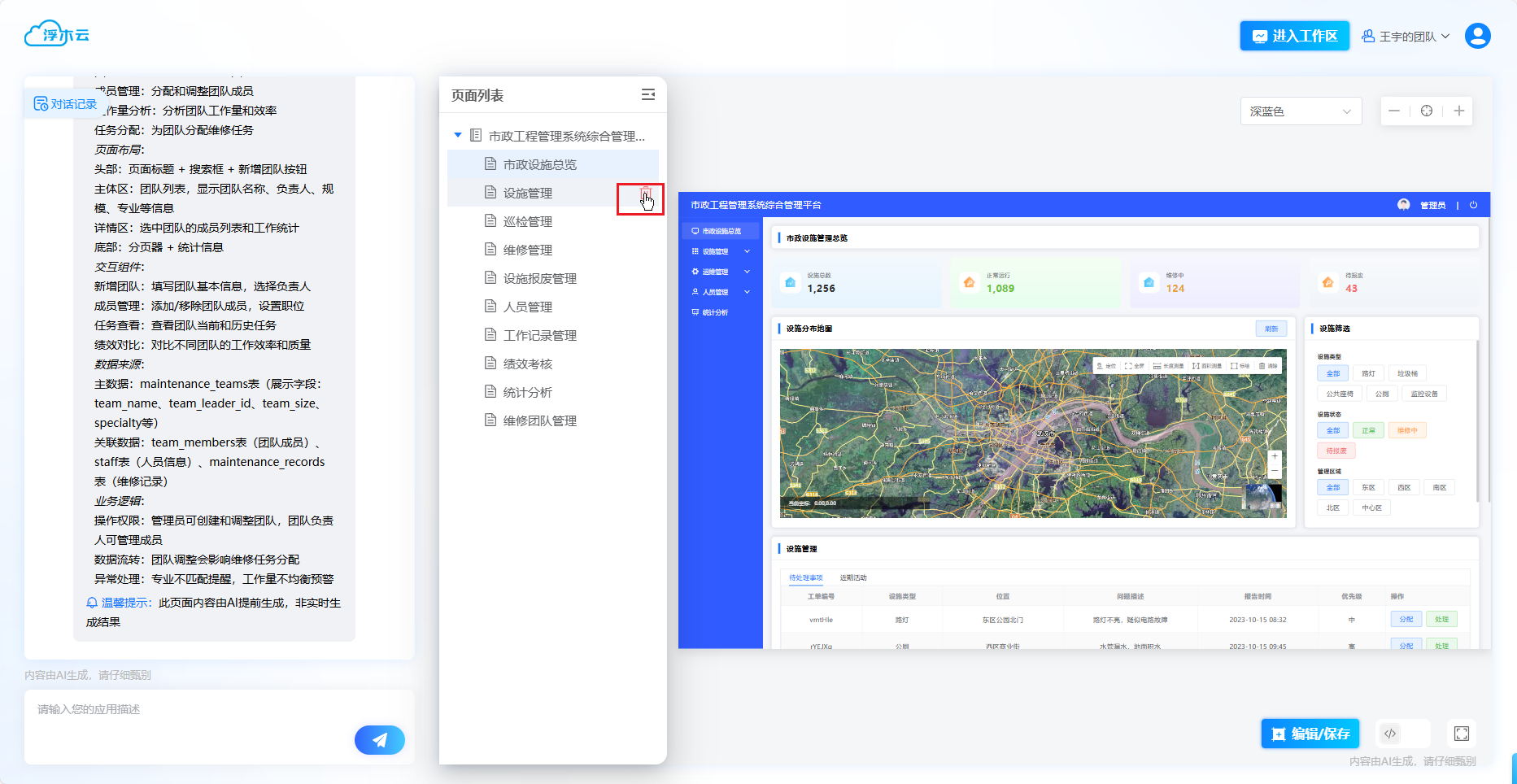This screenshot has width=1517, height=784.
Task: Click the zoom out minus icon
Action: [1394, 111]
